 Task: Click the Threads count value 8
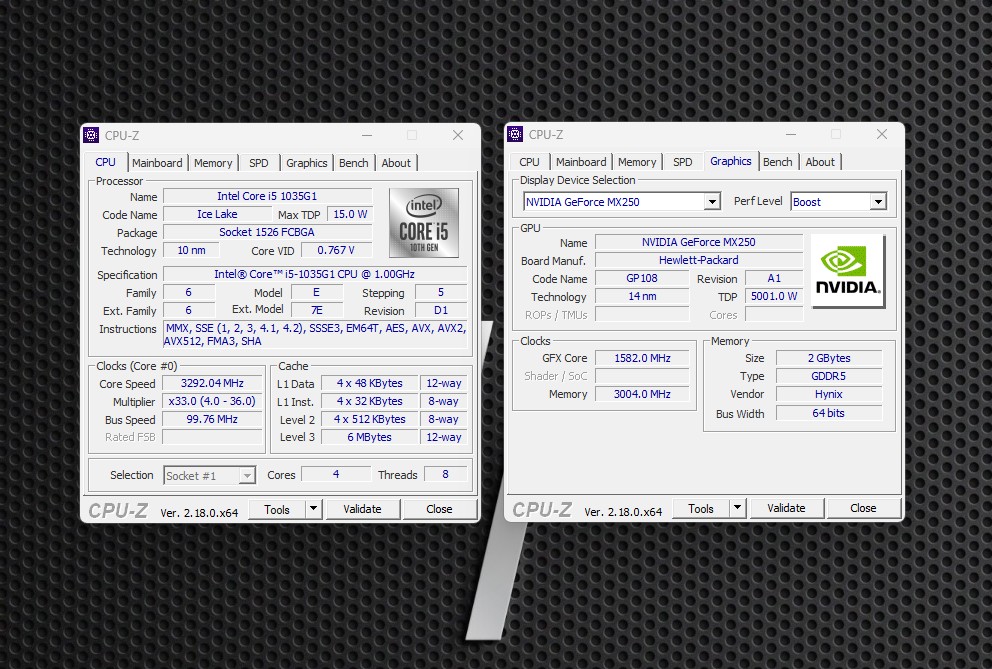[x=445, y=474]
